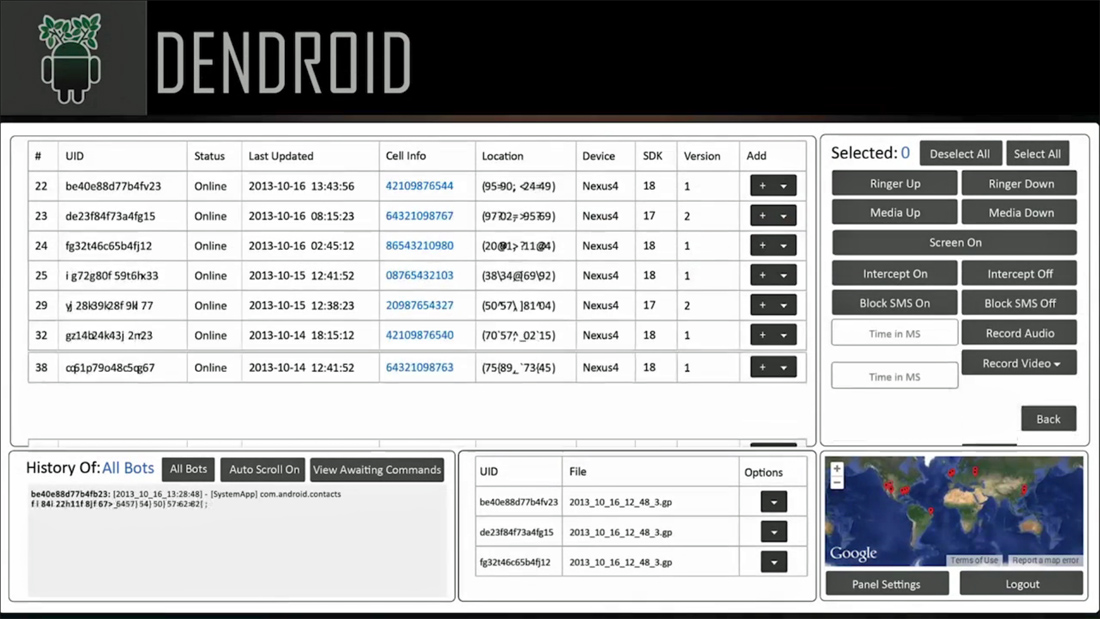Open file options for de23f84f73a4fg15

(774, 532)
